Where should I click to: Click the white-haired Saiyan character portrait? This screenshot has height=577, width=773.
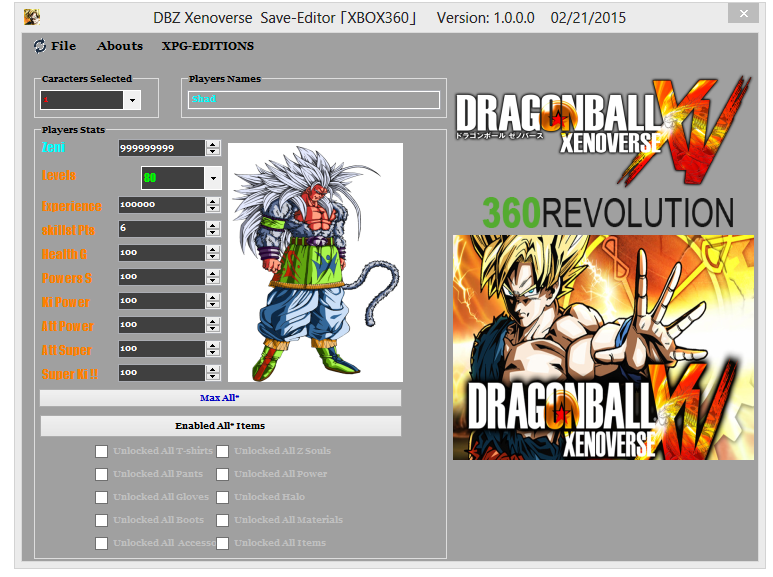[x=315, y=262]
